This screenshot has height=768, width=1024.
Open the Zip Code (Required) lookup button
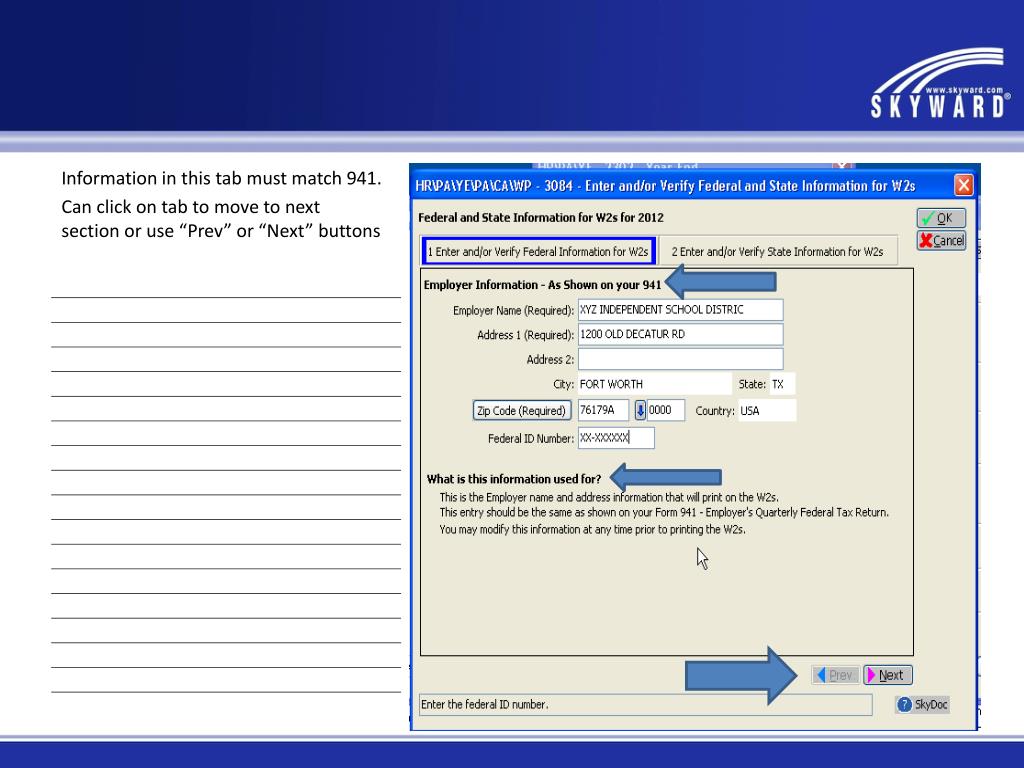click(521, 410)
